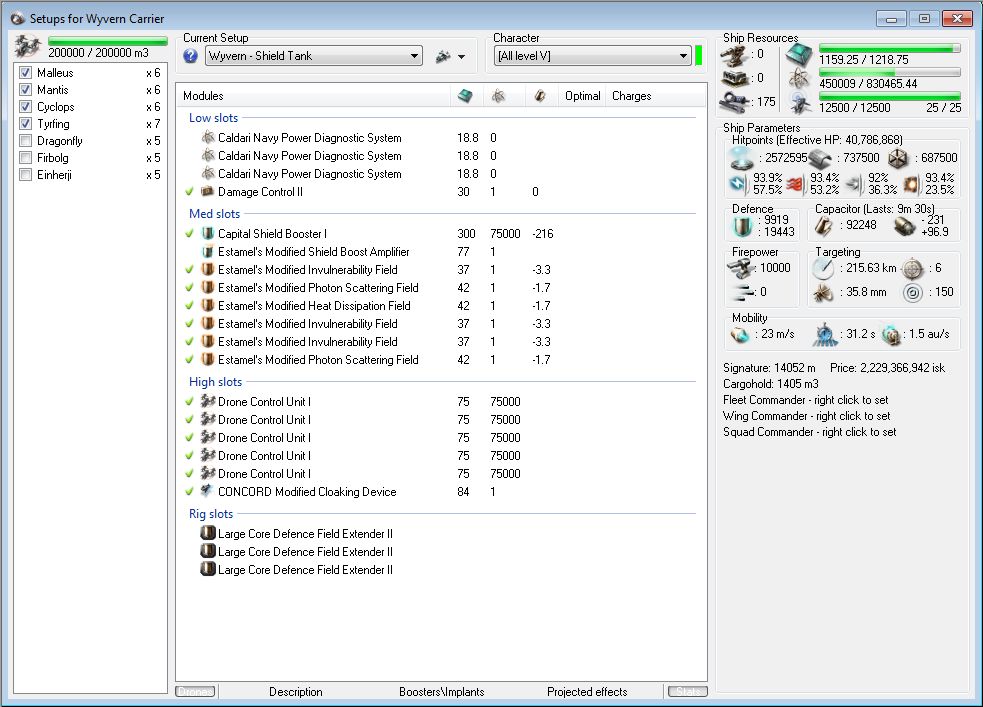Sort by the Modules column header

pyautogui.click(x=313, y=96)
